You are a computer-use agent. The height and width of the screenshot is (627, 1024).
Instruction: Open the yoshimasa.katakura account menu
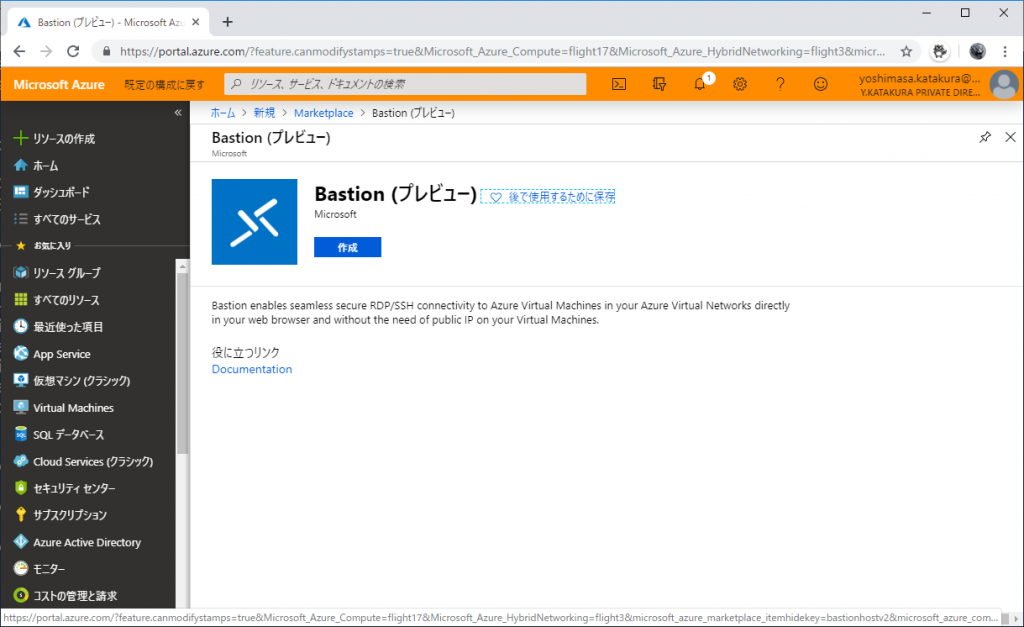pyautogui.click(x=938, y=84)
